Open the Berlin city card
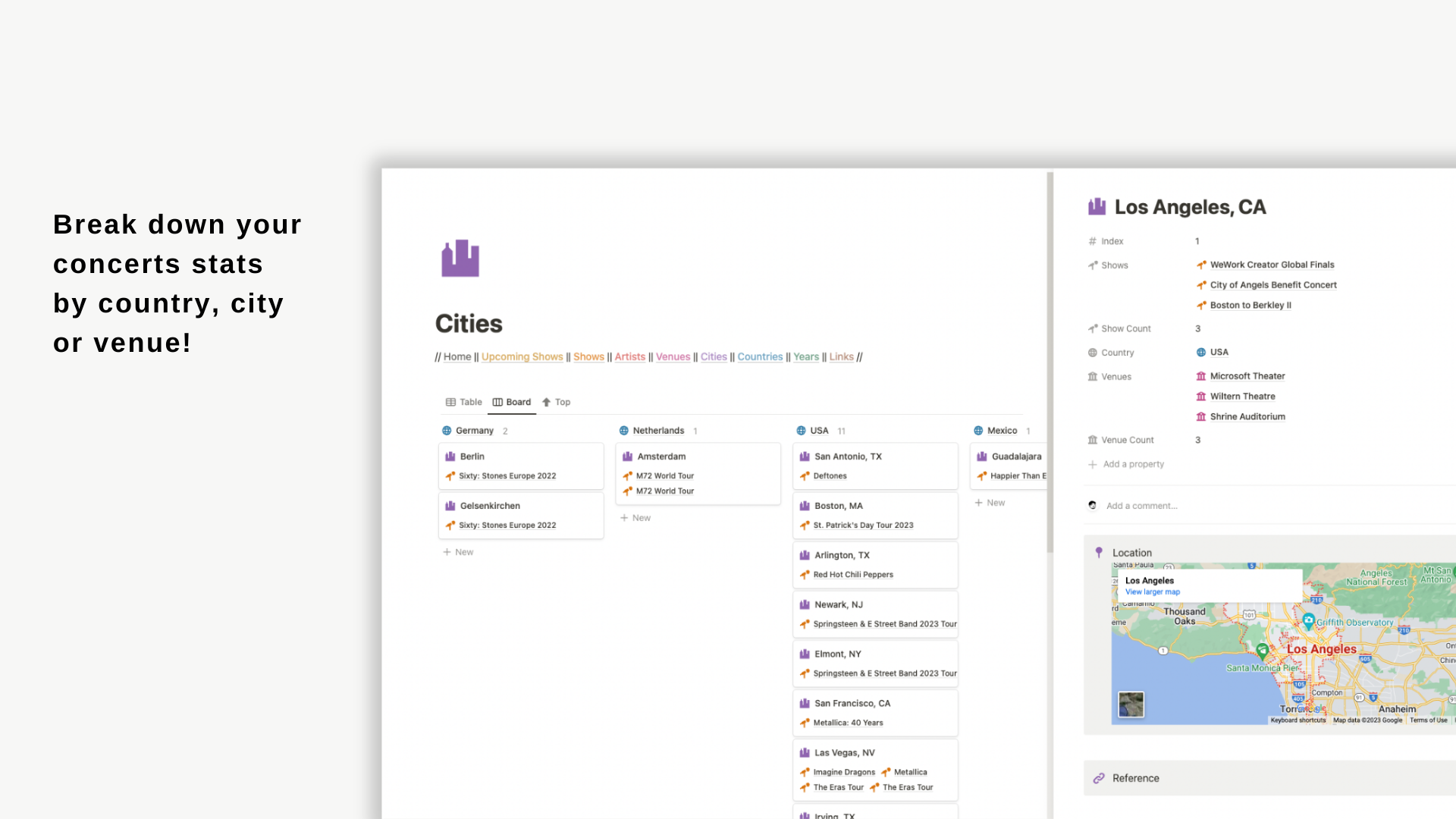Image resolution: width=1456 pixels, height=819 pixels. tap(521, 466)
